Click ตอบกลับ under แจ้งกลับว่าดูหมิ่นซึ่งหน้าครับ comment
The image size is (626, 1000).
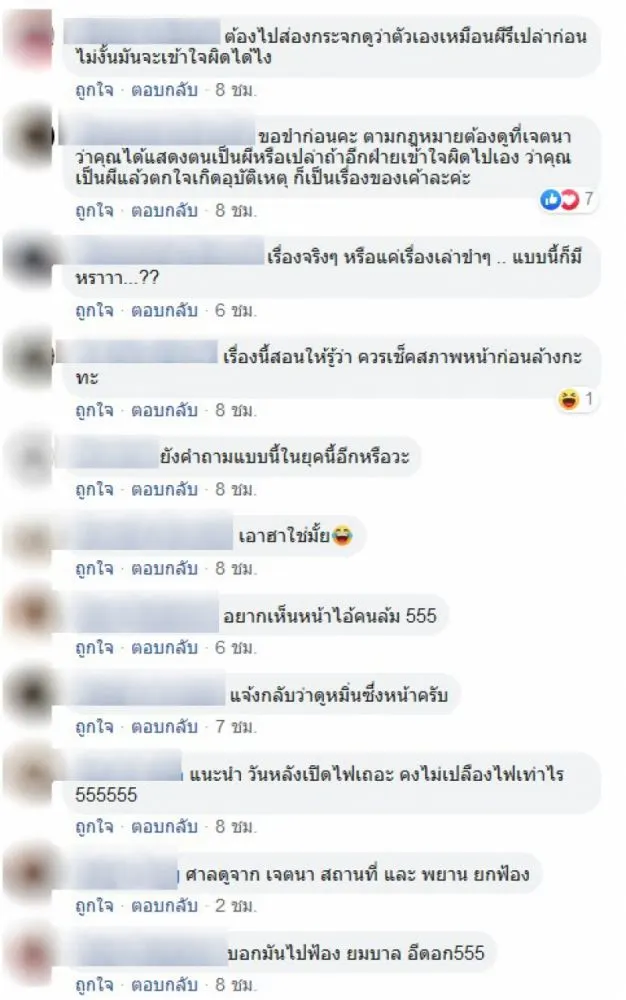(x=164, y=727)
